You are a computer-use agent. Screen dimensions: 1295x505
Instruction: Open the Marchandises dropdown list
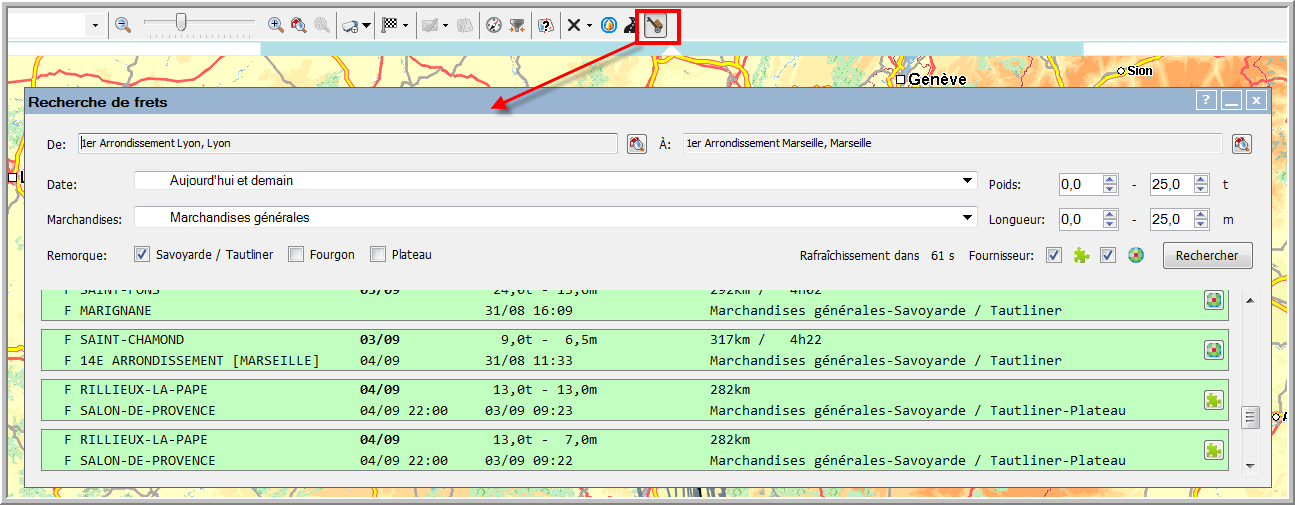(967, 217)
